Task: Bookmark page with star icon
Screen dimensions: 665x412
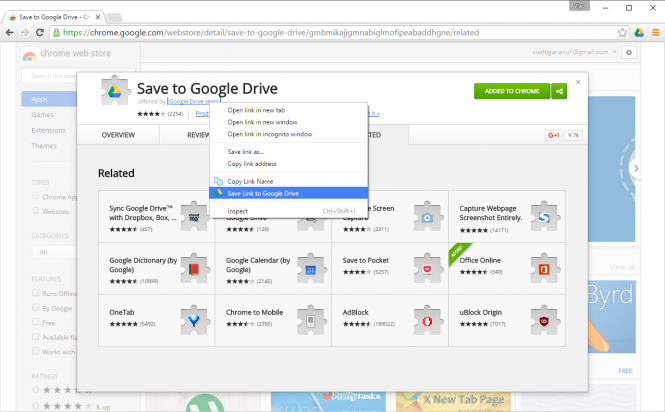Action: coord(622,33)
